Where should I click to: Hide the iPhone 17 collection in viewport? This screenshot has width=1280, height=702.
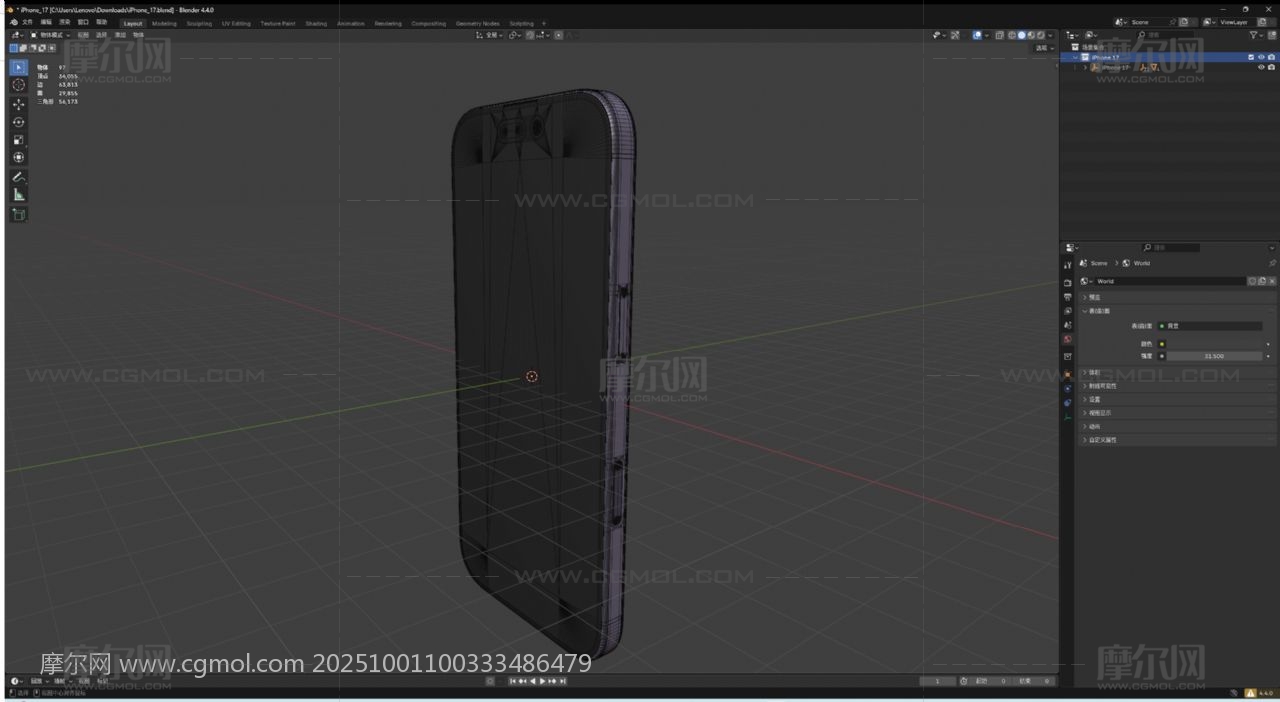pos(1260,57)
